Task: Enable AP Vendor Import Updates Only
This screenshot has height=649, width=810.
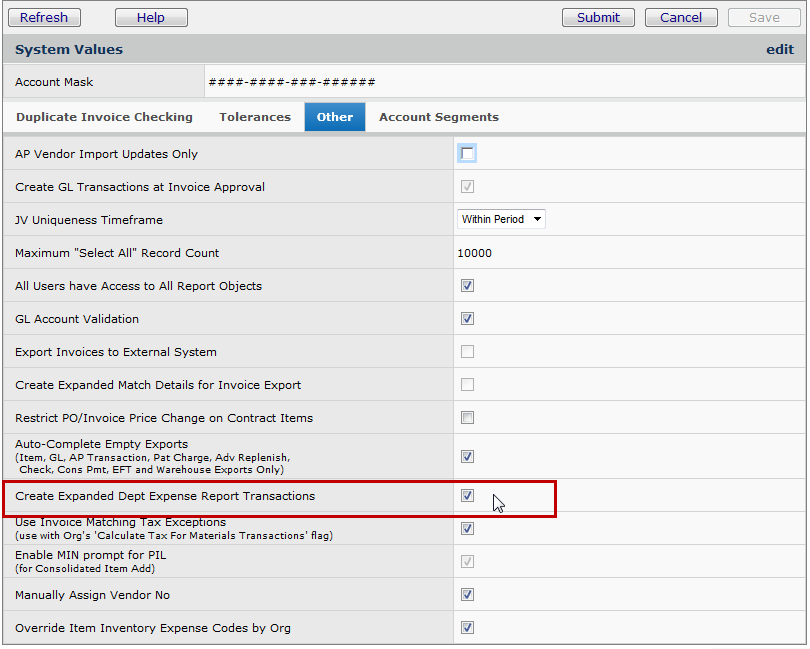Action: [x=467, y=154]
